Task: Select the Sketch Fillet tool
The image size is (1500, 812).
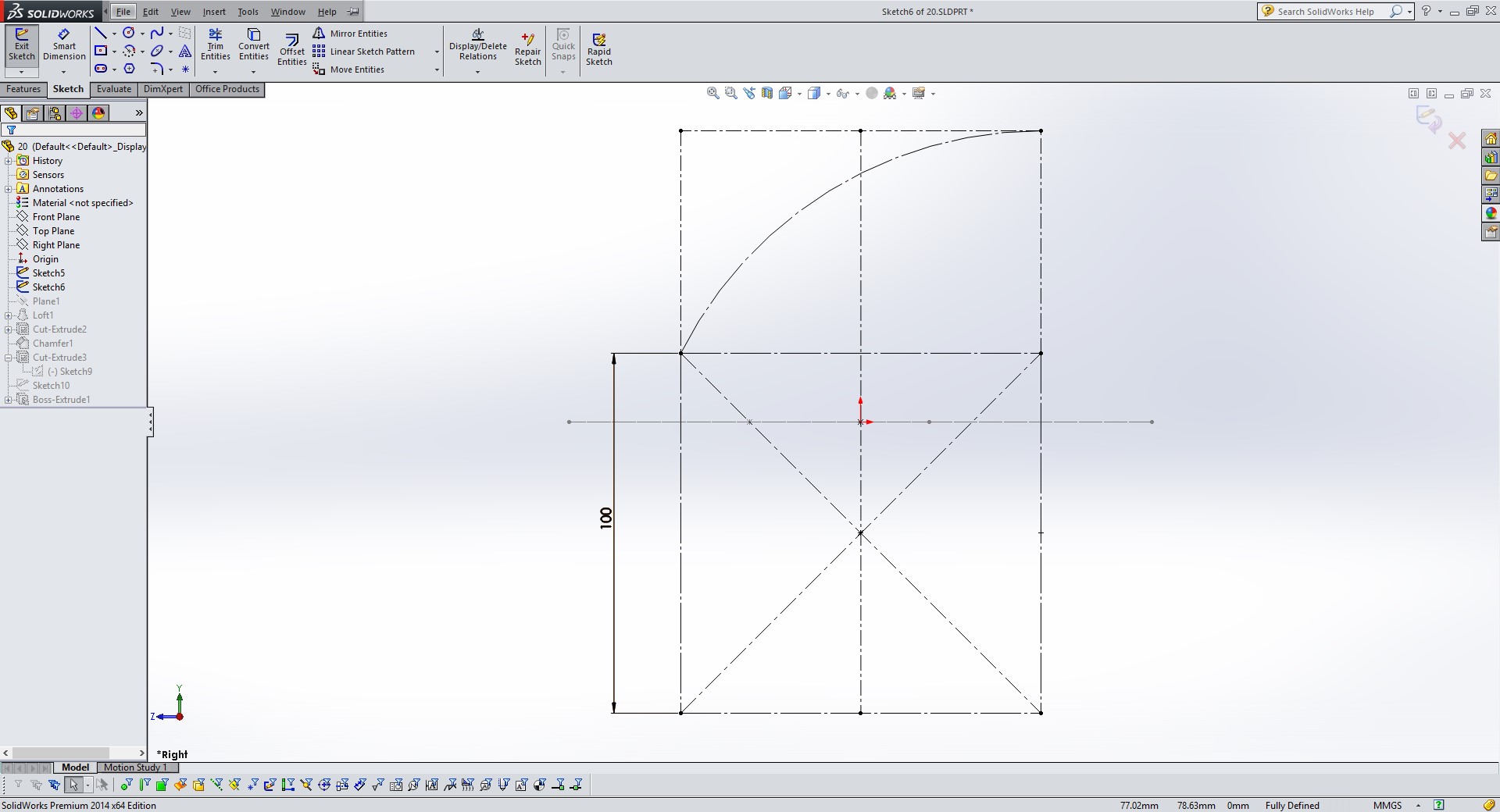Action: [x=157, y=69]
